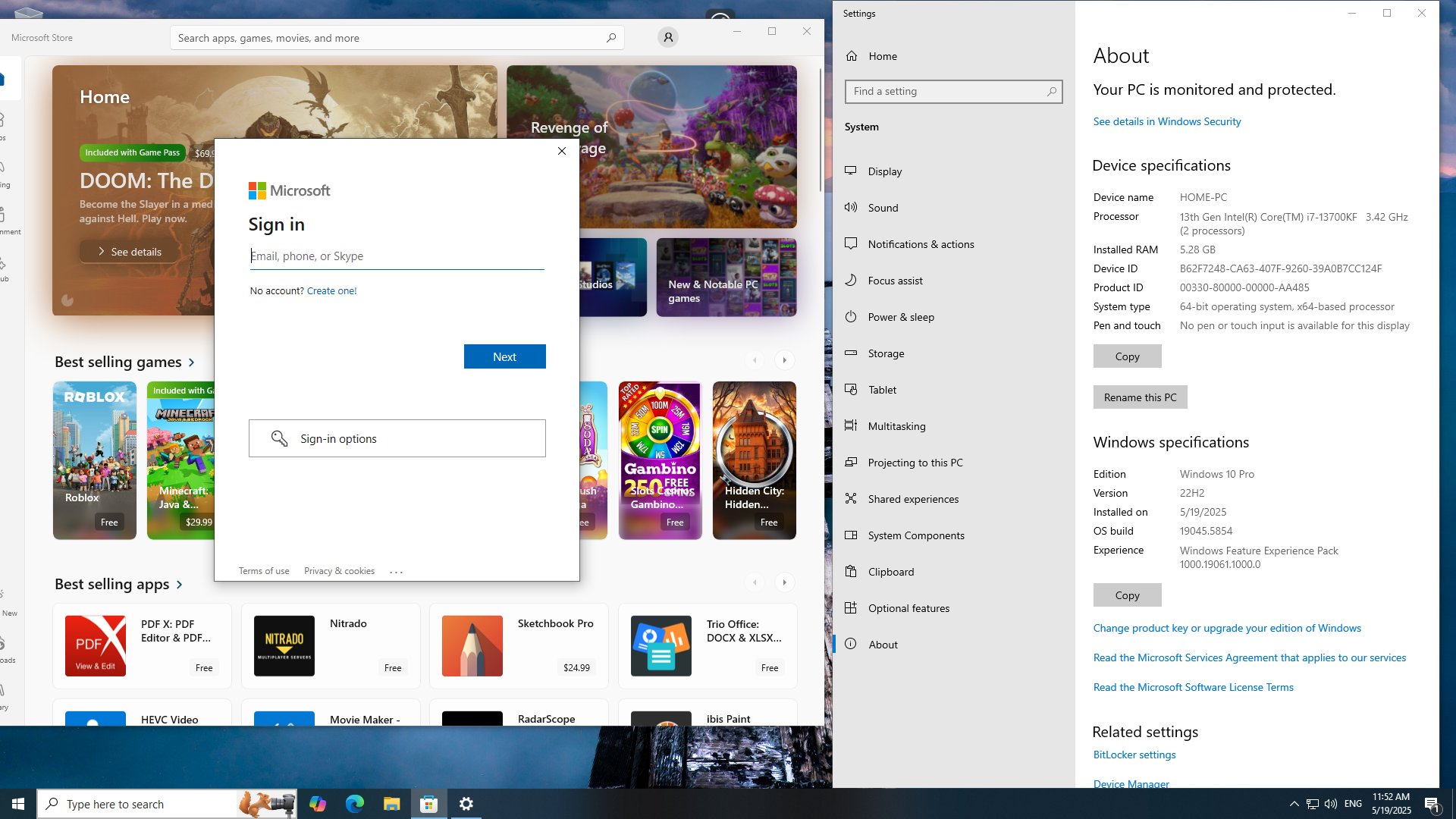This screenshot has width=1456, height=819.
Task: Click the Microsoft Store user profile icon
Action: (x=667, y=37)
